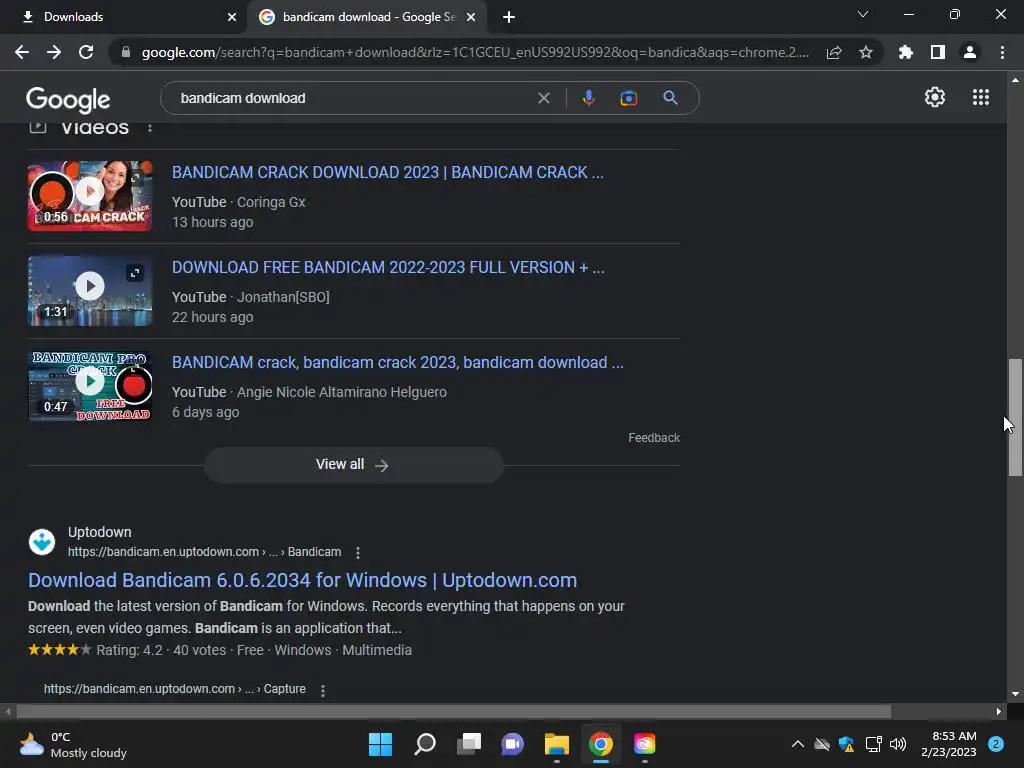Go forward with the browser forward arrow

click(x=54, y=52)
